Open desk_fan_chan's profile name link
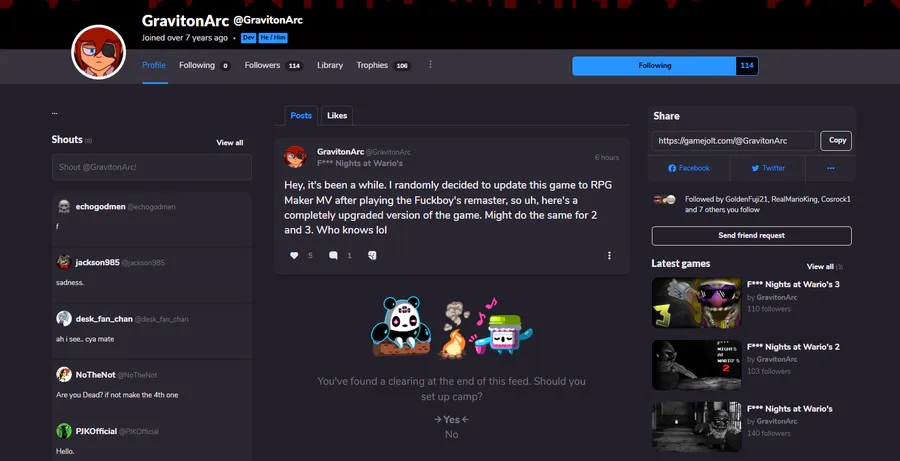This screenshot has width=900, height=461. [x=104, y=319]
